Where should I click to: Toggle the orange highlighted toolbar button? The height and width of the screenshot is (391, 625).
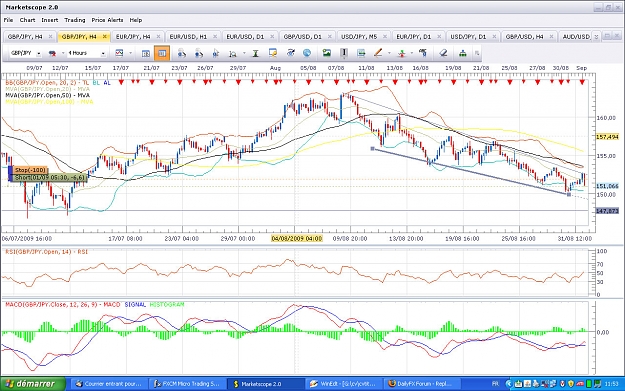(x=162, y=53)
